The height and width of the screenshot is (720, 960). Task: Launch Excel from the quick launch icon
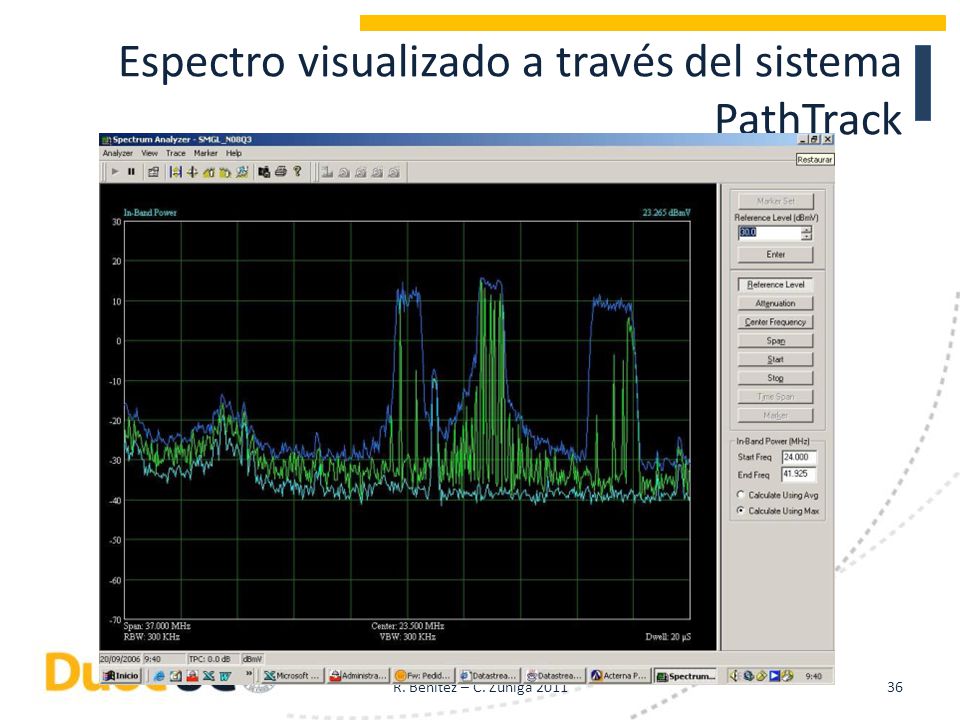[209, 676]
